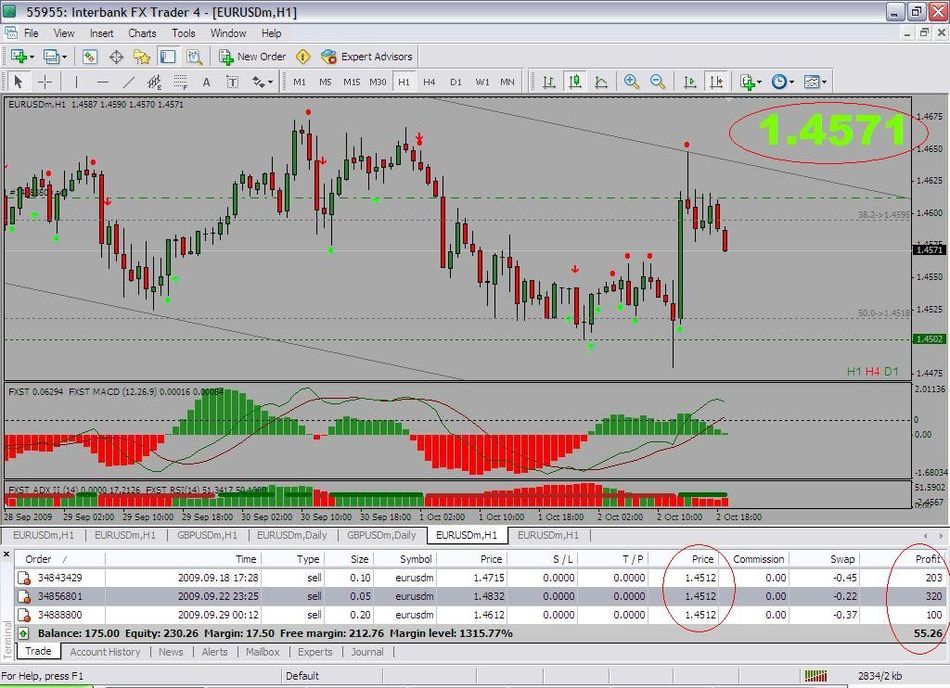950x688 pixels.
Task: Click the Zoom In magnifier icon
Action: pyautogui.click(x=631, y=82)
